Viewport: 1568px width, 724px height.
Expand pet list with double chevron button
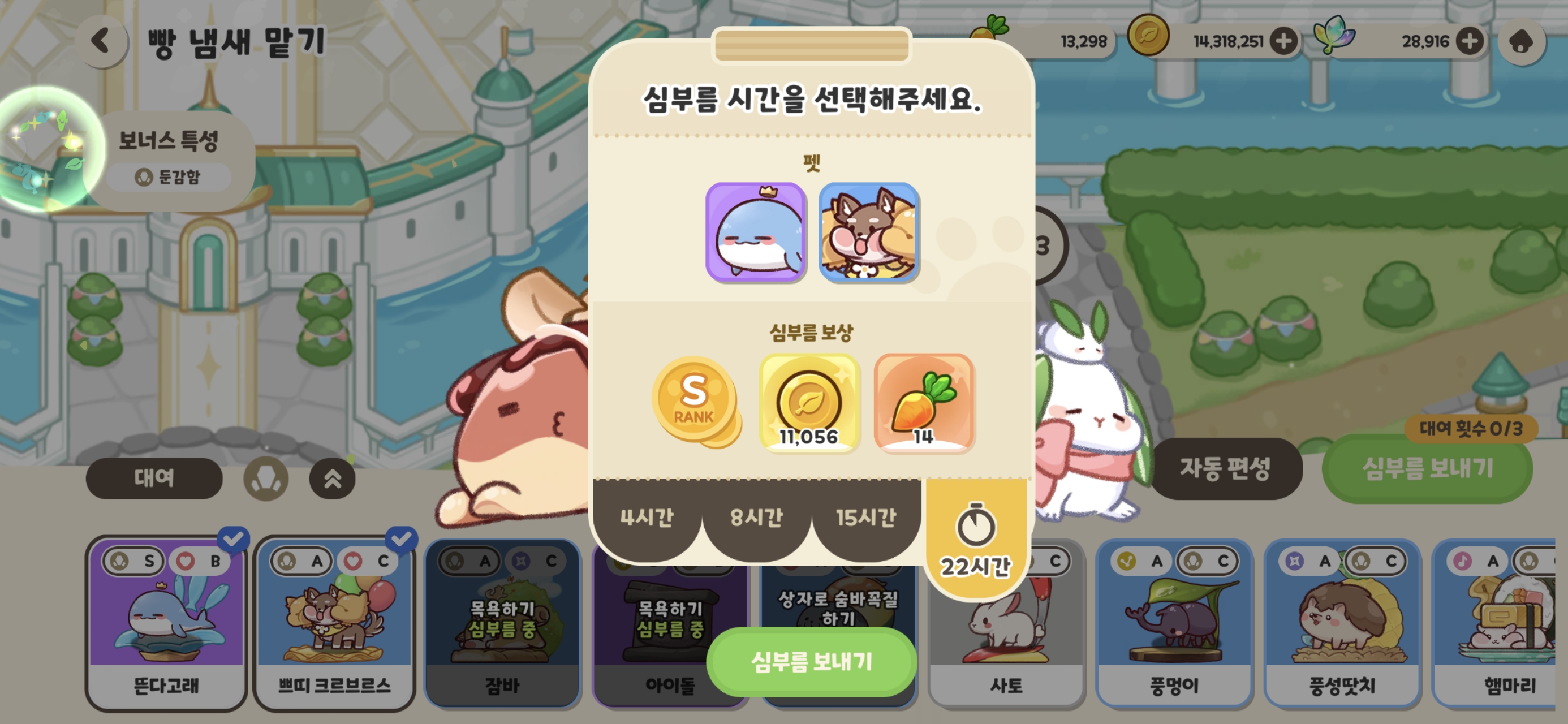(x=333, y=479)
